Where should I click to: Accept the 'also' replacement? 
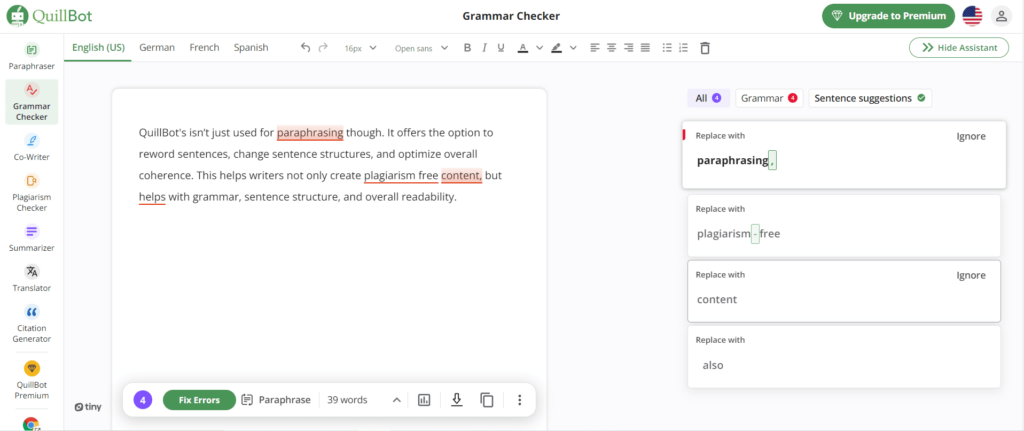tap(713, 365)
